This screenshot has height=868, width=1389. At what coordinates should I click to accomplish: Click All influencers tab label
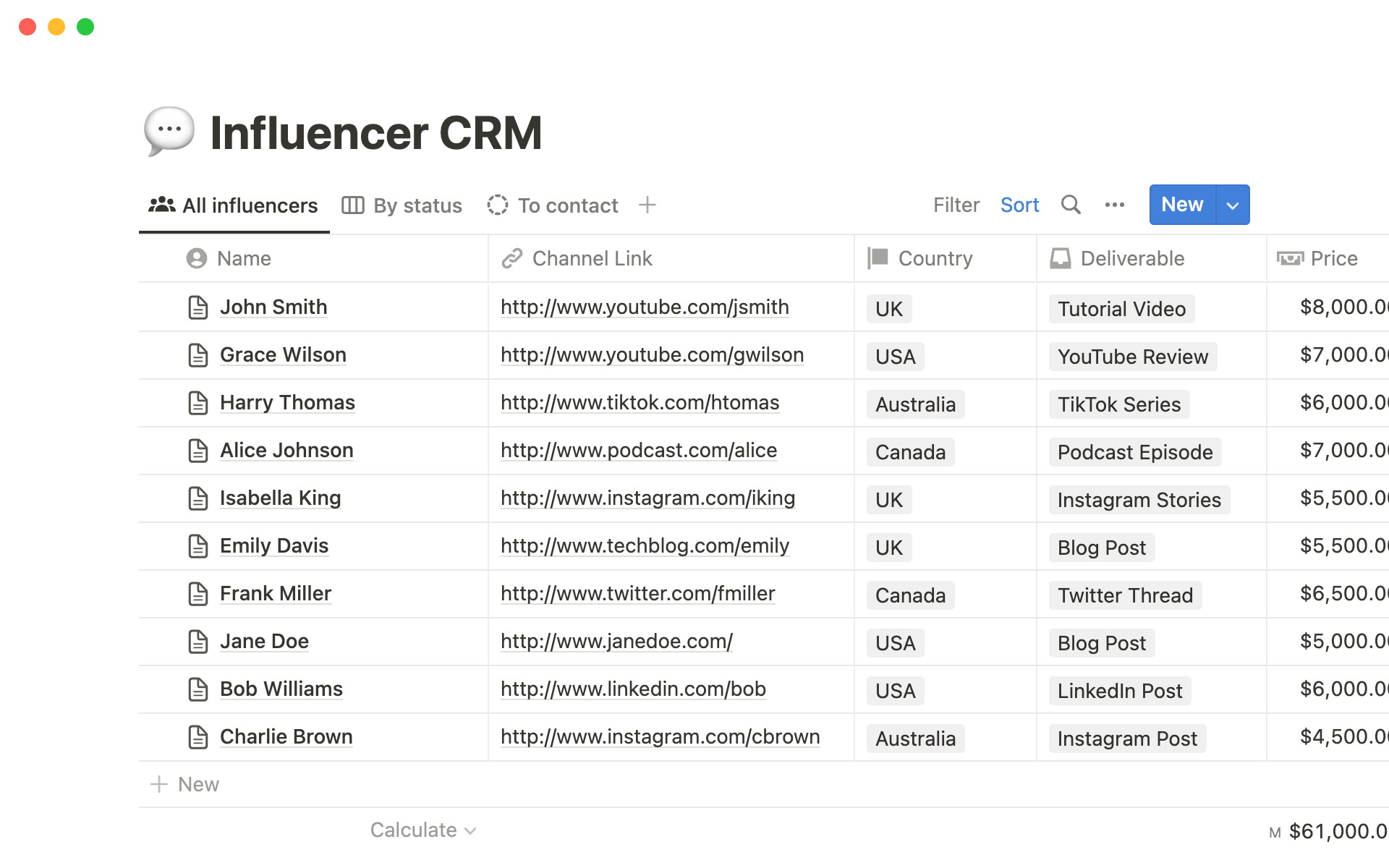pyautogui.click(x=250, y=205)
